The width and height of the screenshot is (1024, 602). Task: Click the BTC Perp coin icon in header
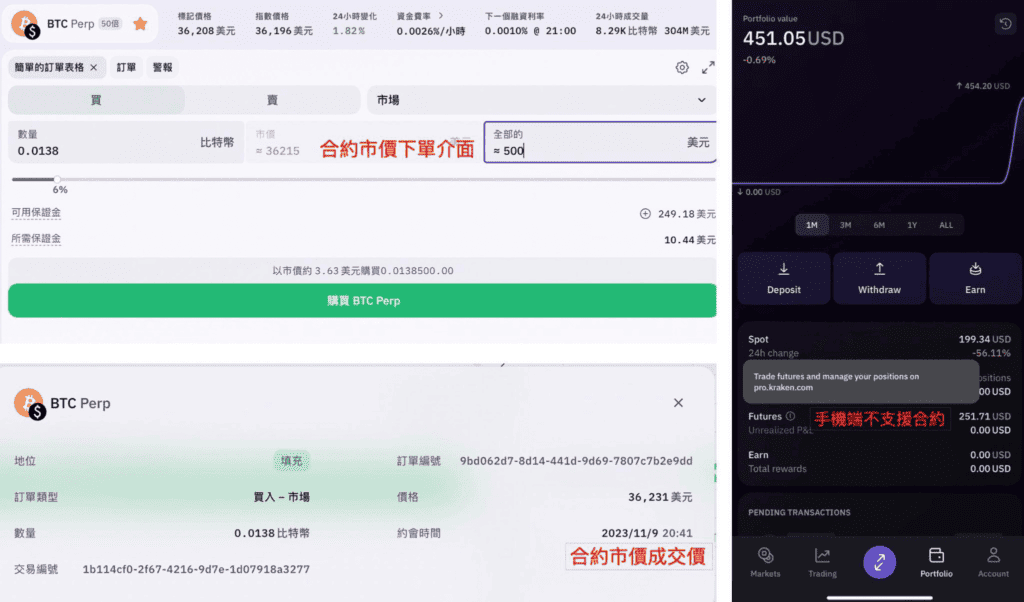25,24
